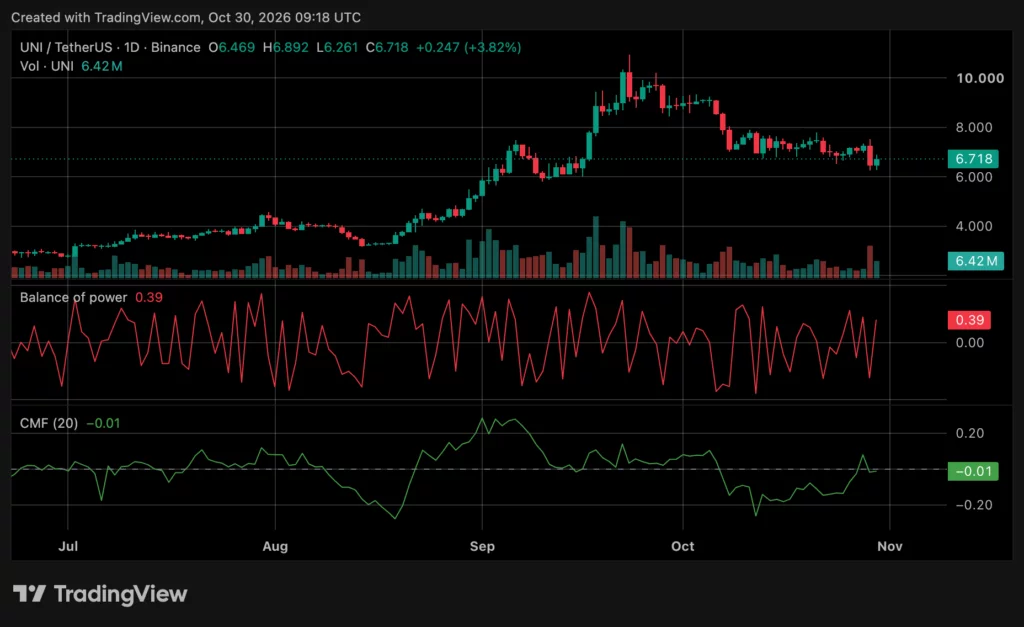The height and width of the screenshot is (627, 1024).
Task: Click the Sep time axis label
Action: (482, 546)
